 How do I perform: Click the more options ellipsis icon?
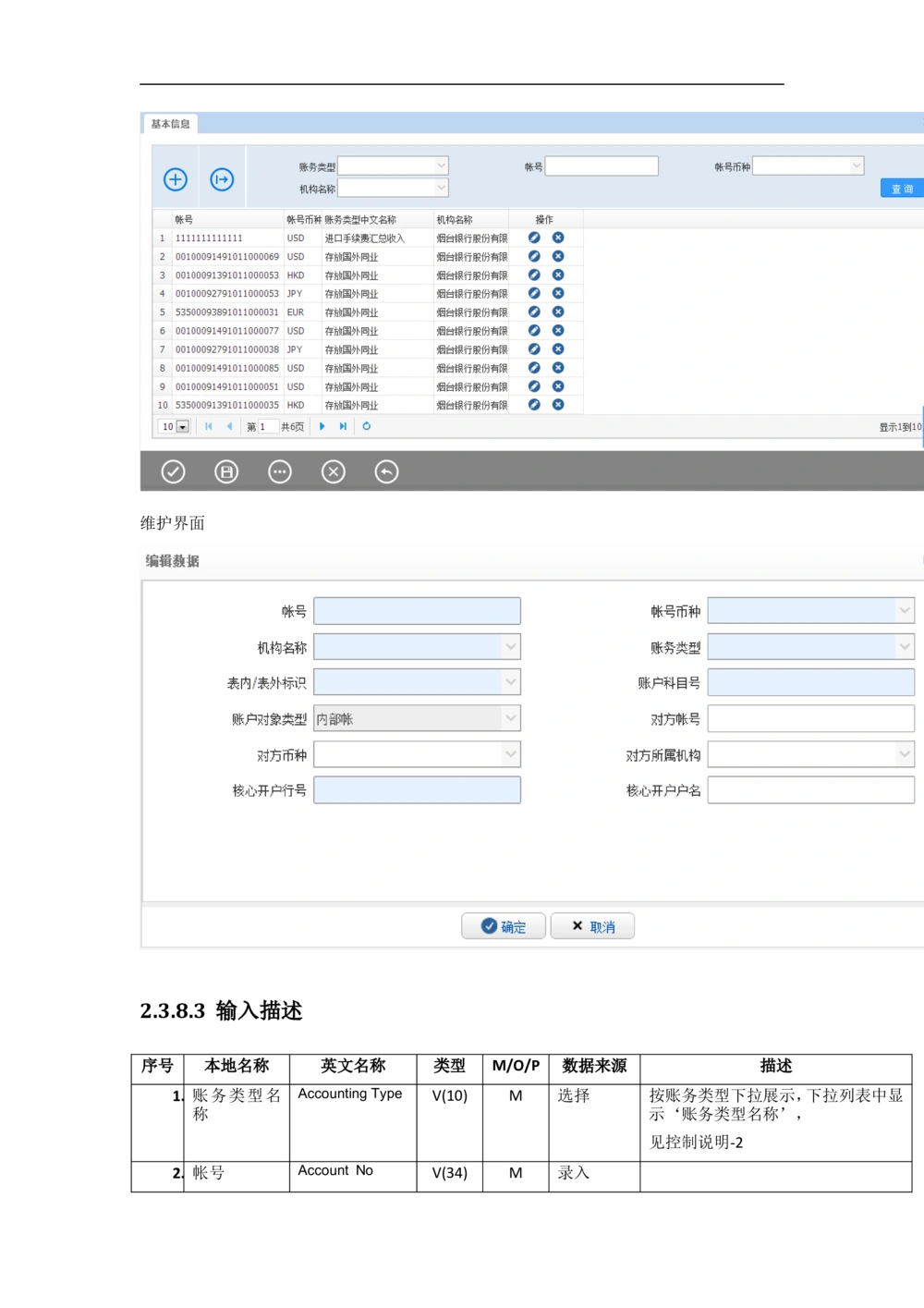[280, 472]
